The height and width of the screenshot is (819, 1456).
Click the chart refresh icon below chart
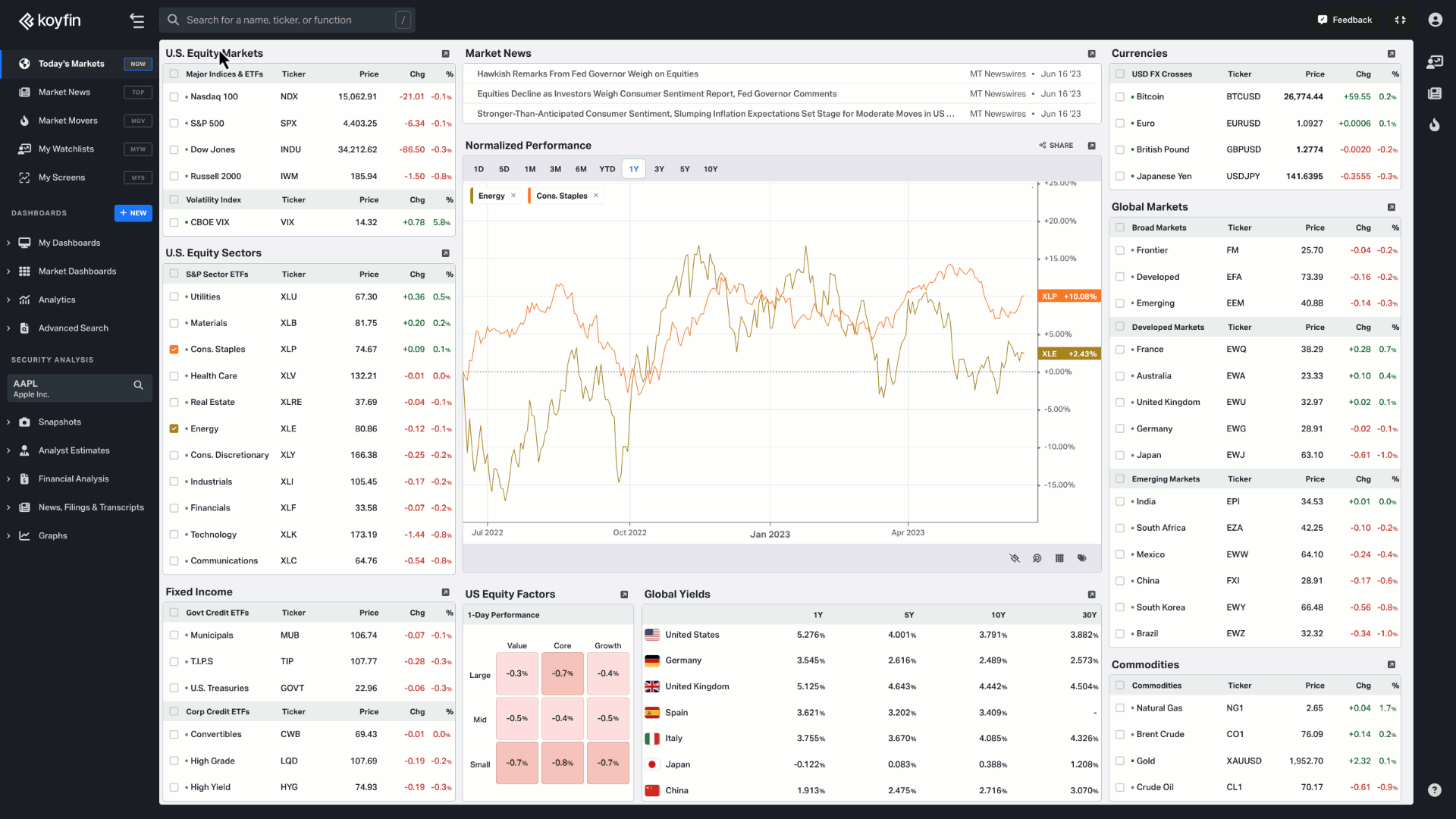pyautogui.click(x=1037, y=558)
